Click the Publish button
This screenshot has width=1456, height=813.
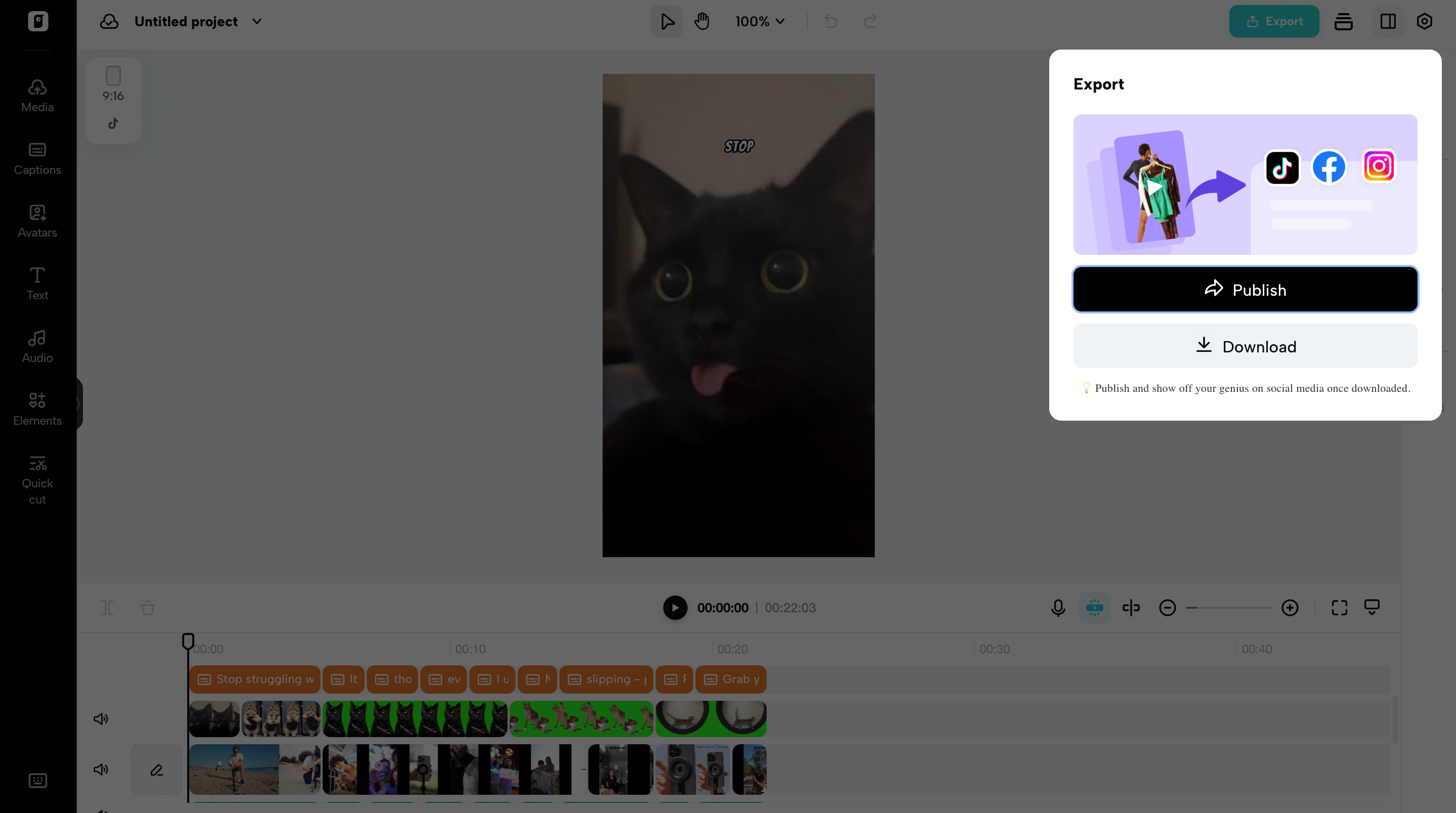[1245, 289]
